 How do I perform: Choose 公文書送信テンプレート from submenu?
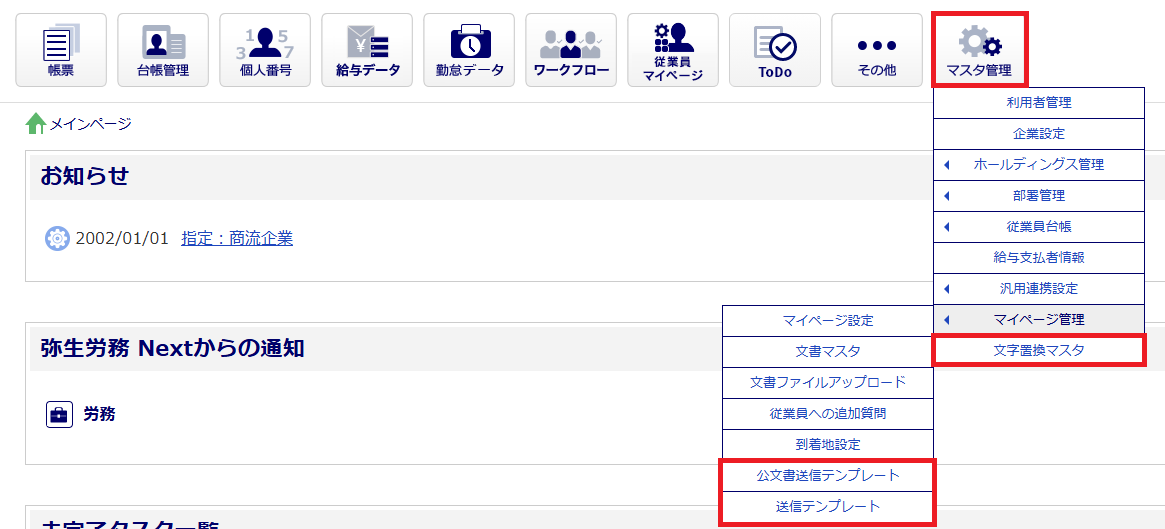(828, 476)
